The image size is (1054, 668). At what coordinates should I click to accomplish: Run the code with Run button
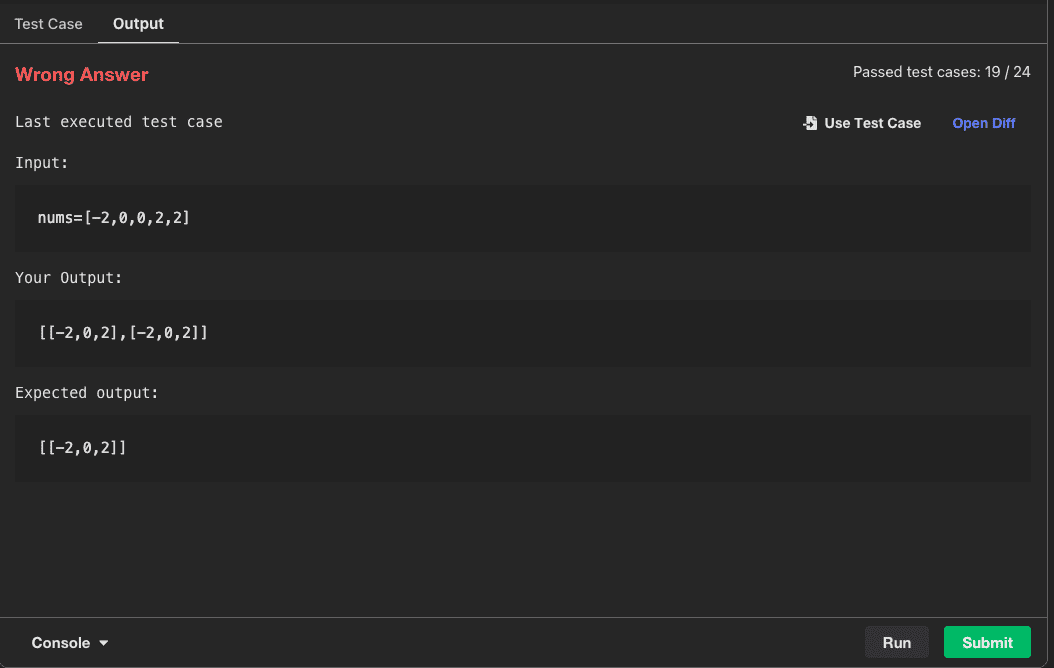[x=896, y=642]
